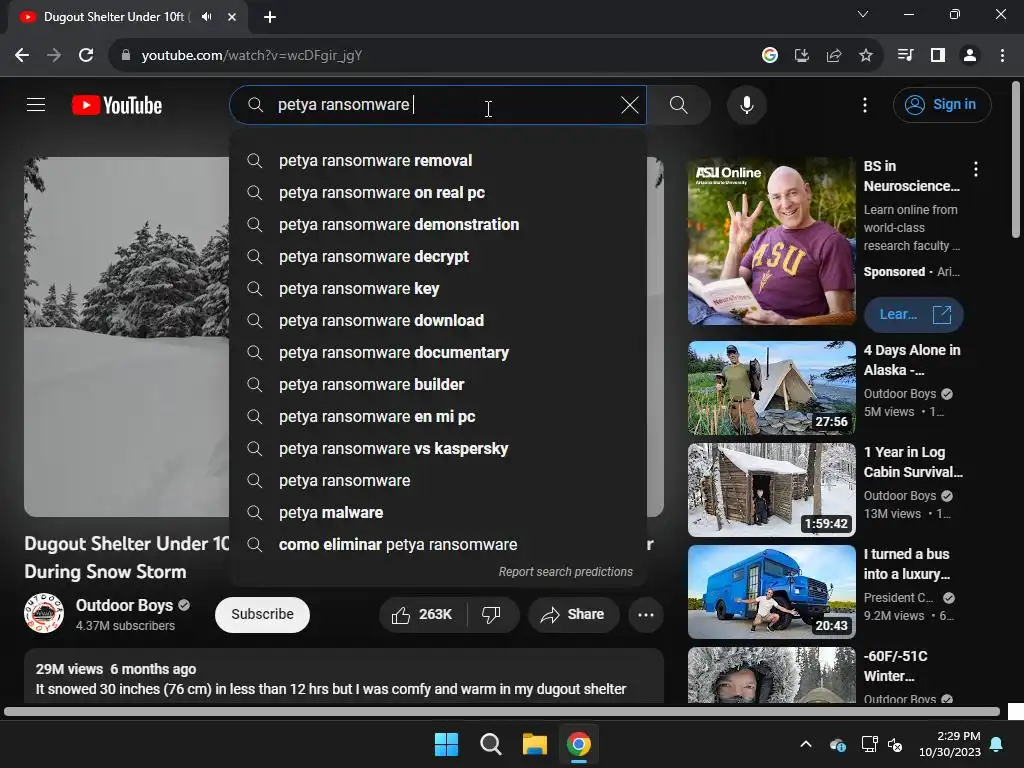
Task: Play the blue bus video thumbnail
Action: coord(771,592)
